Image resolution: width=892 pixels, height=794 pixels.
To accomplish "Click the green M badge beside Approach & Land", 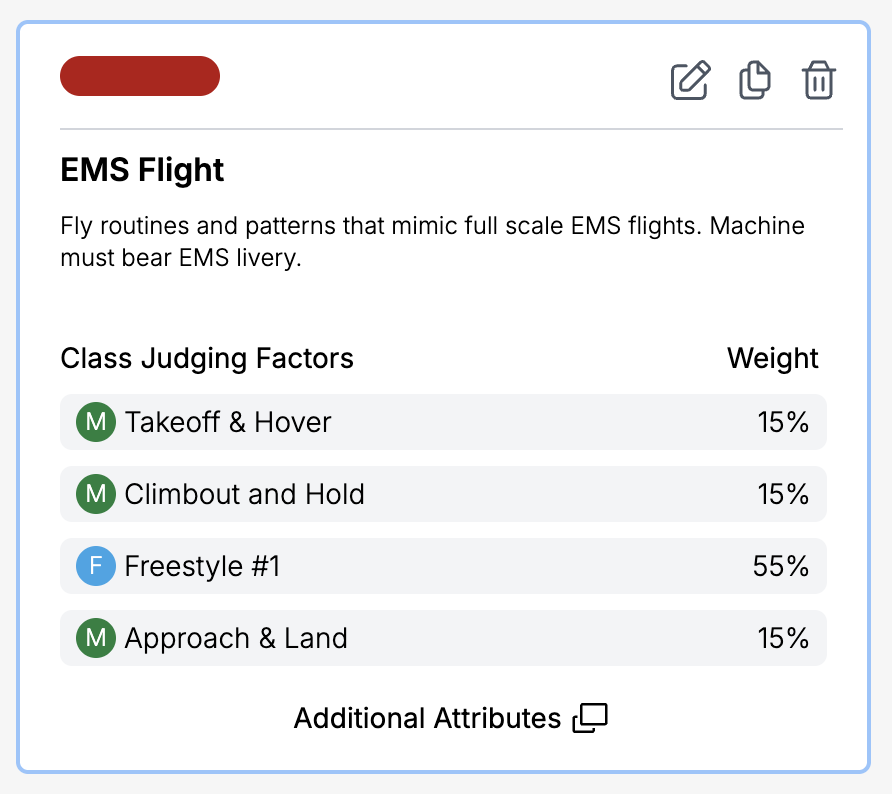I will (x=96, y=638).
